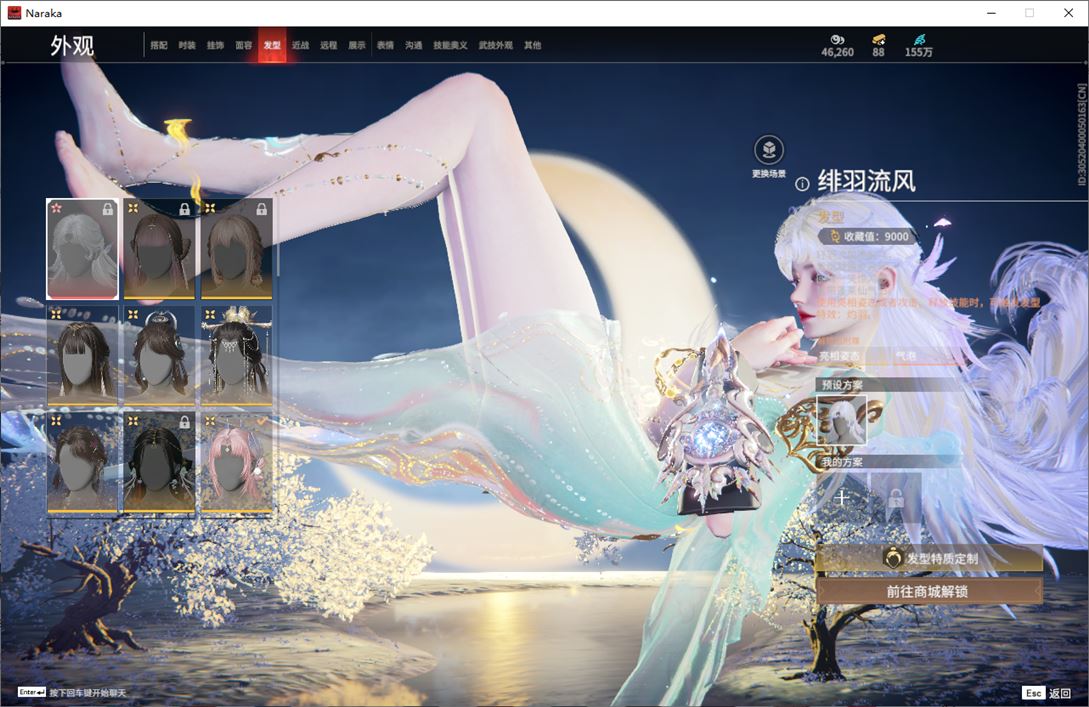Switch to the 时装 tab
Image resolution: width=1089 pixels, height=707 pixels.
point(187,45)
